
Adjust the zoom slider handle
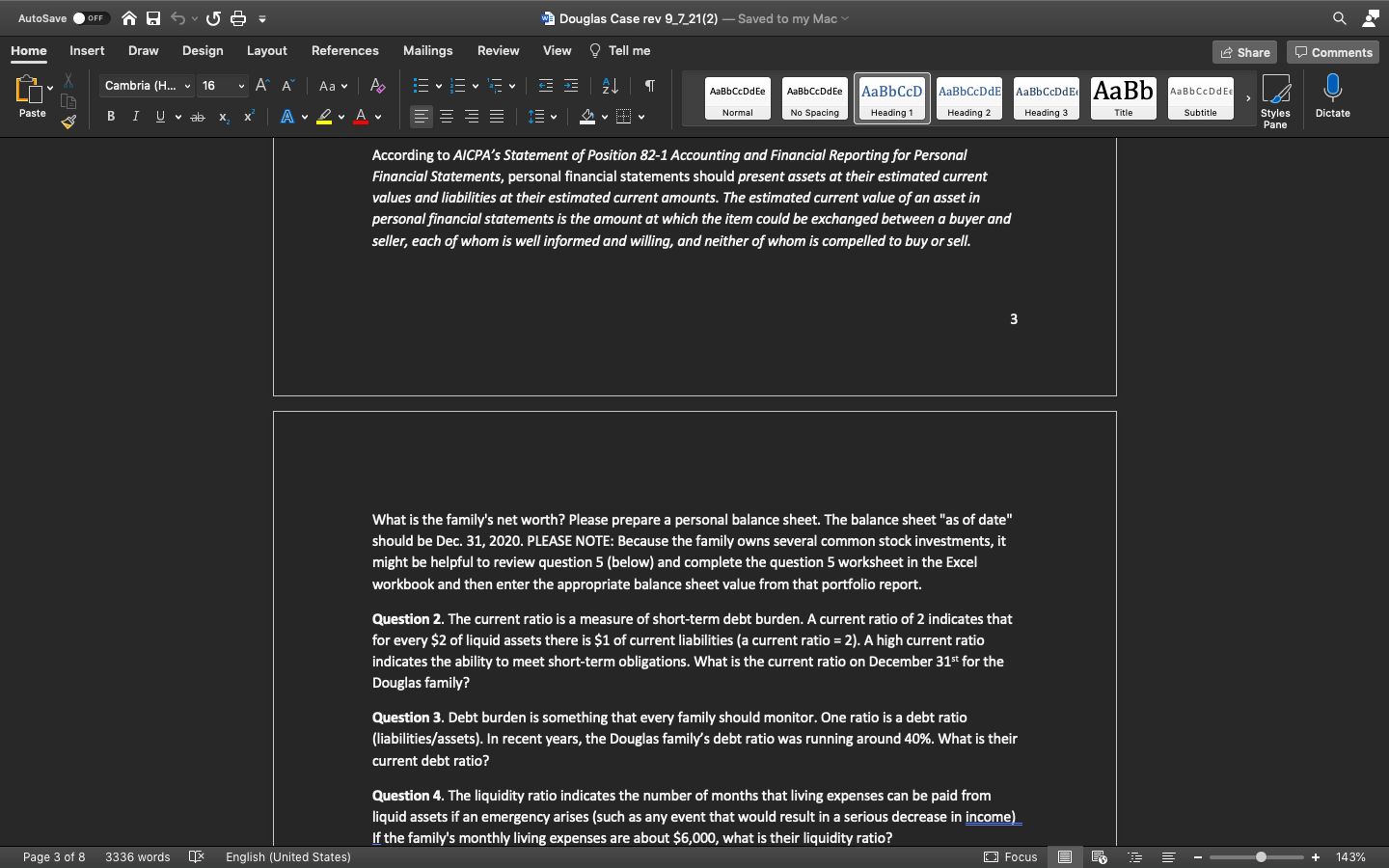point(1261,856)
